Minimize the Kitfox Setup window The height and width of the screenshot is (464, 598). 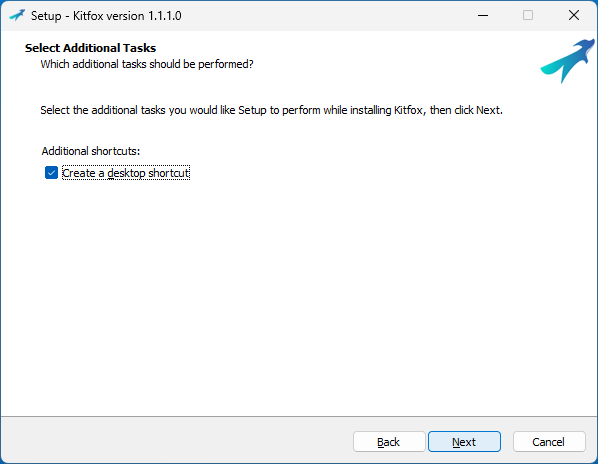click(483, 16)
